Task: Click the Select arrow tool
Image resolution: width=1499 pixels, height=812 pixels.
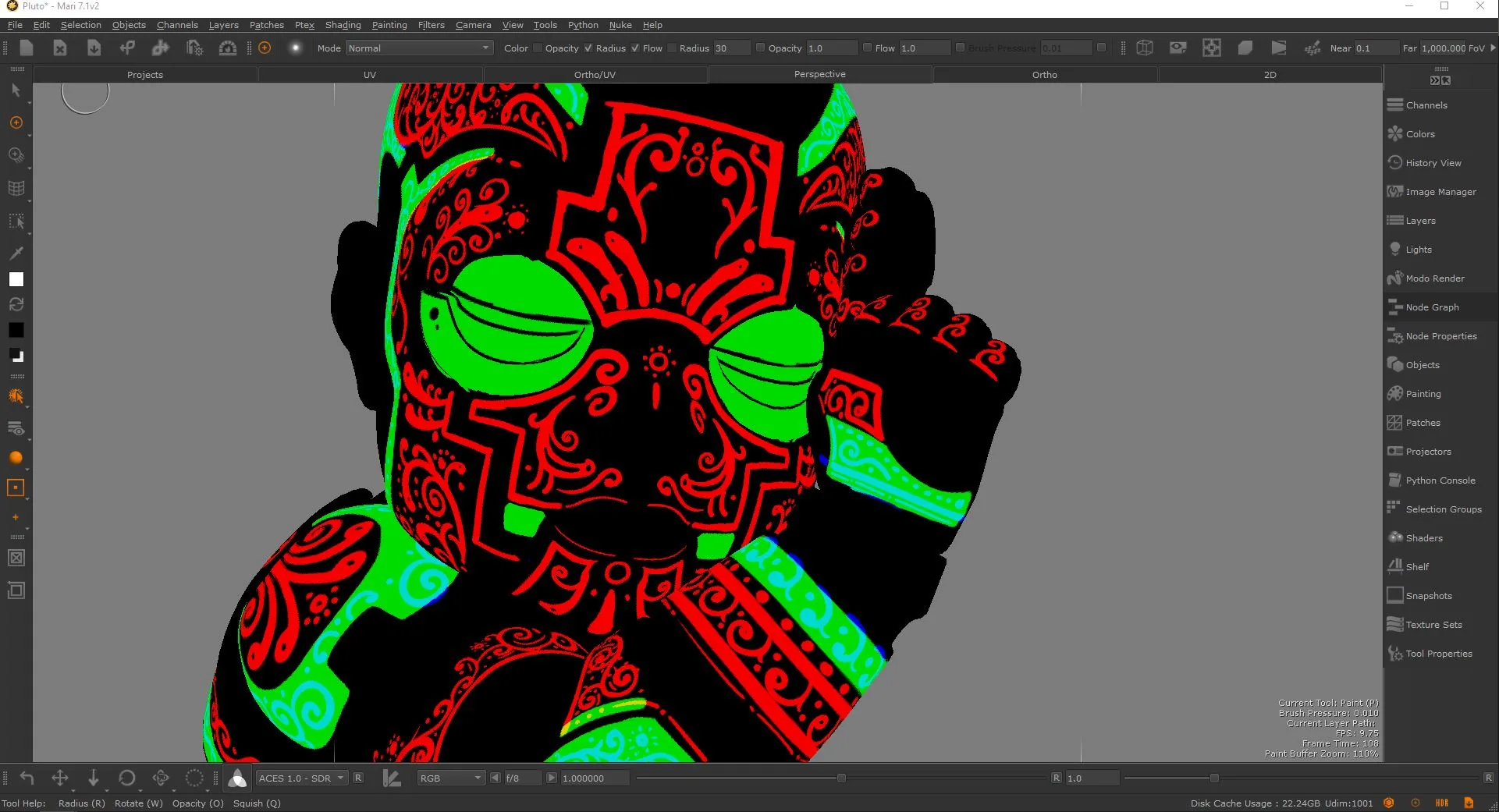Action: pyautogui.click(x=16, y=90)
